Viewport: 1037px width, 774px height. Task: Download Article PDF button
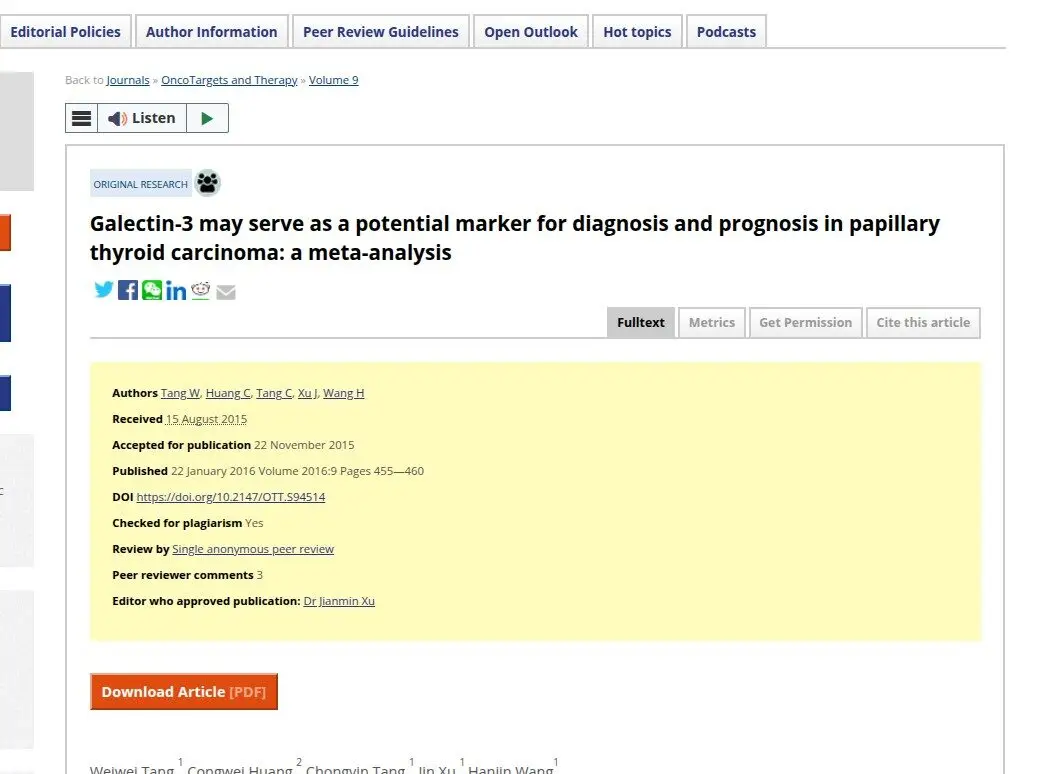coord(184,691)
